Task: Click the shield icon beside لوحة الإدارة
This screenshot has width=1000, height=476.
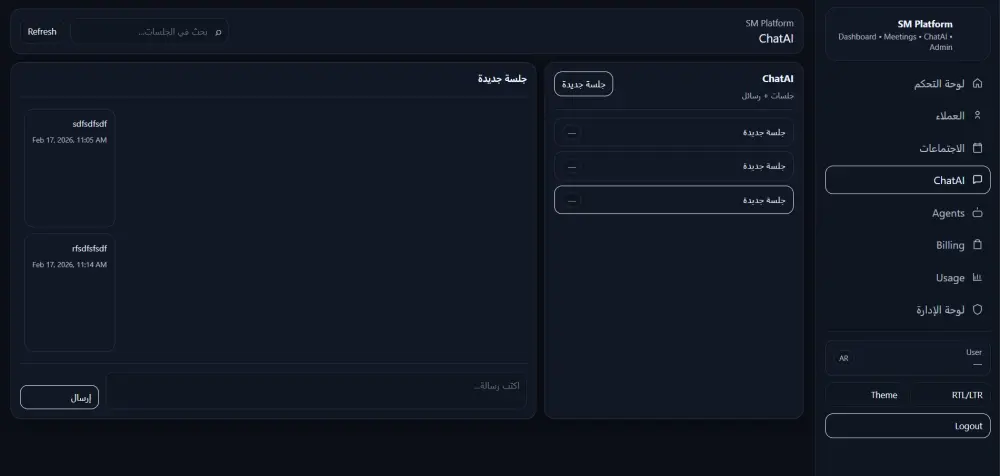Action: point(977,309)
